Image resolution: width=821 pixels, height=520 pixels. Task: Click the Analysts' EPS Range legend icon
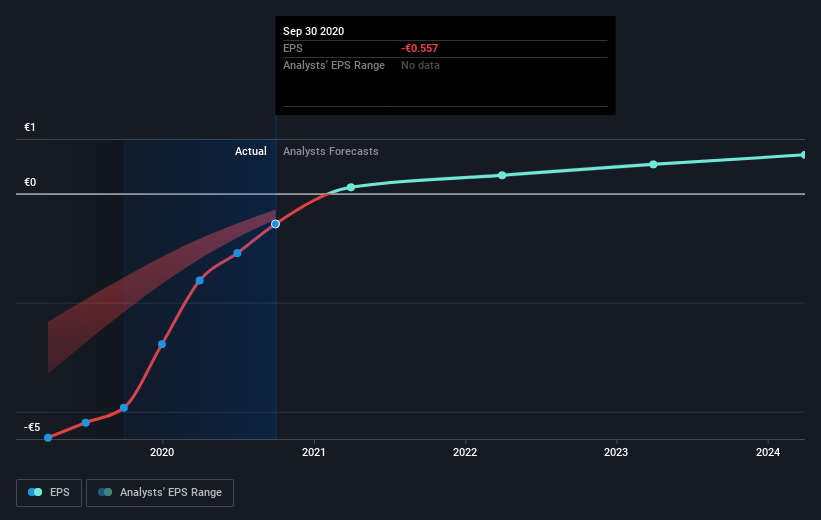[105, 492]
